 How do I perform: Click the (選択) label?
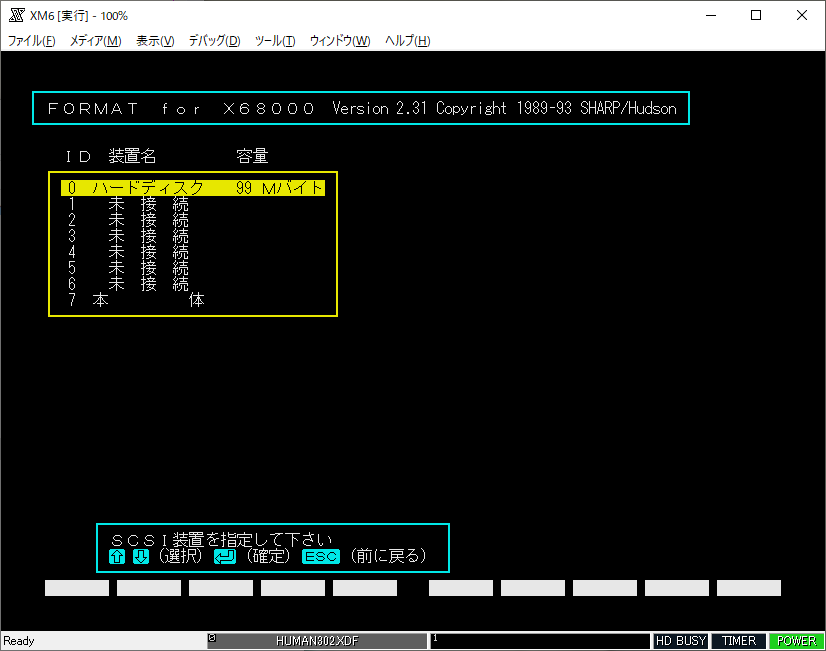tap(181, 556)
